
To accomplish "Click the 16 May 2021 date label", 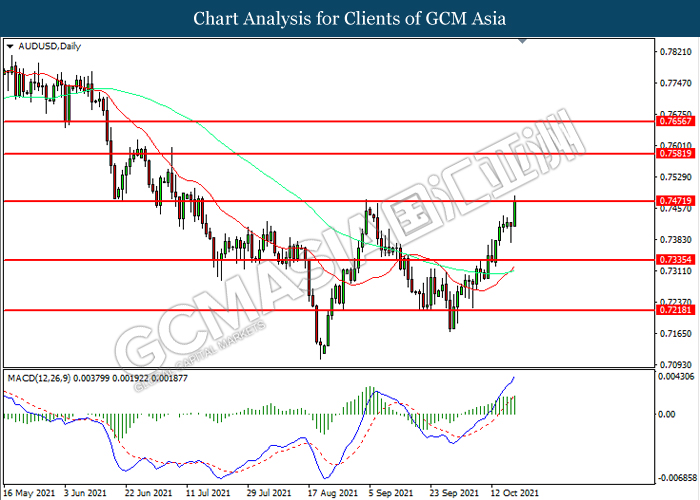I will 29,493.
